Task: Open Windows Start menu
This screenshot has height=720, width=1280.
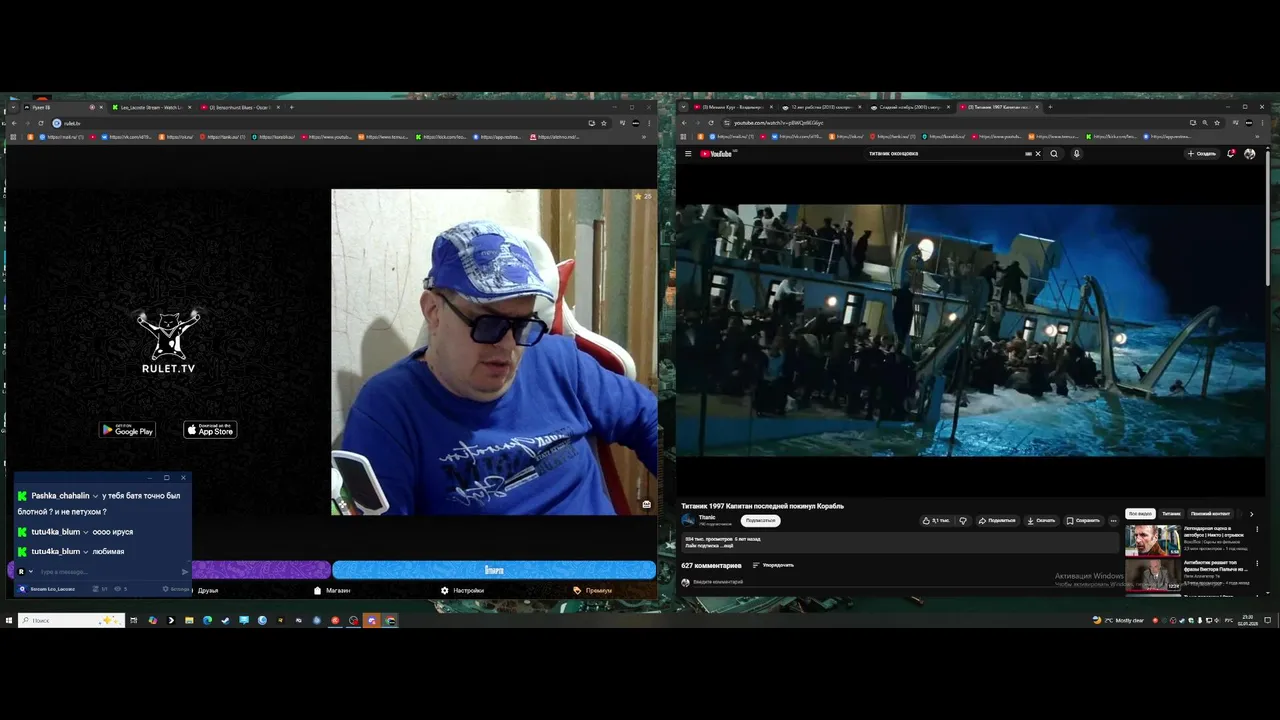Action: pos(8,620)
